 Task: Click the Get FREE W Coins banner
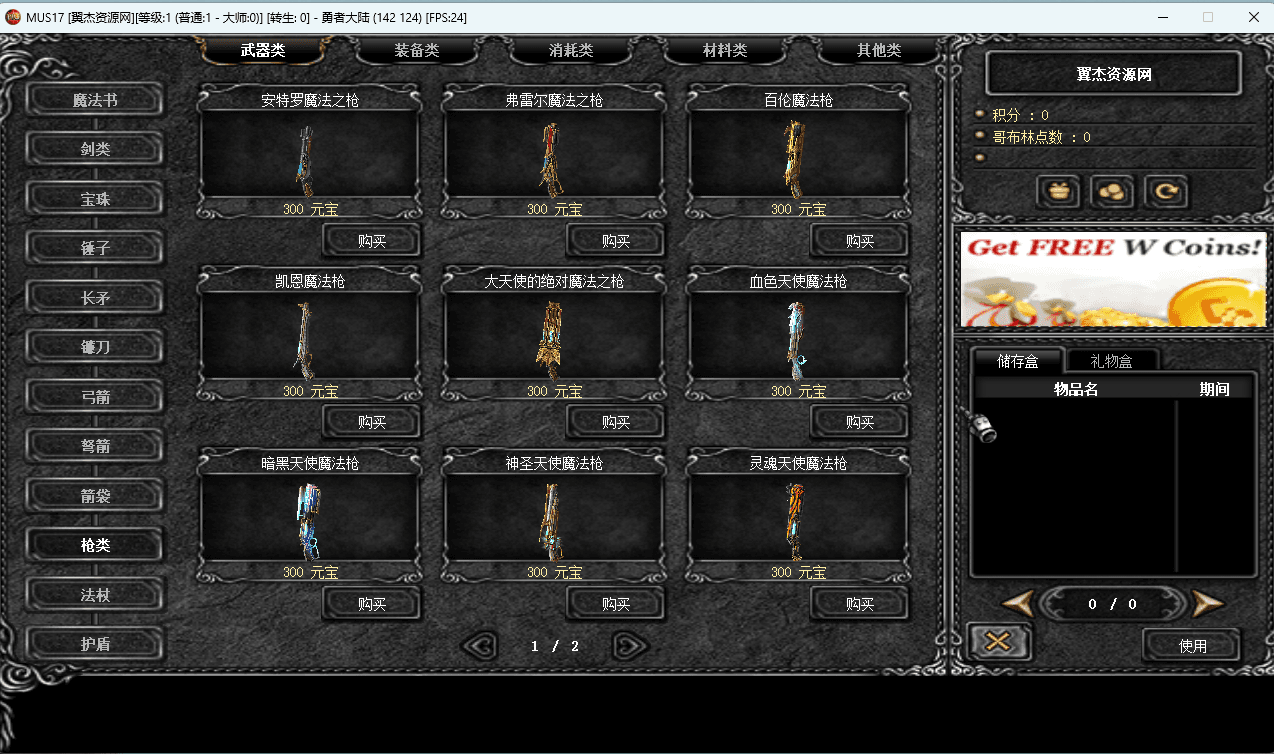[x=1111, y=279]
